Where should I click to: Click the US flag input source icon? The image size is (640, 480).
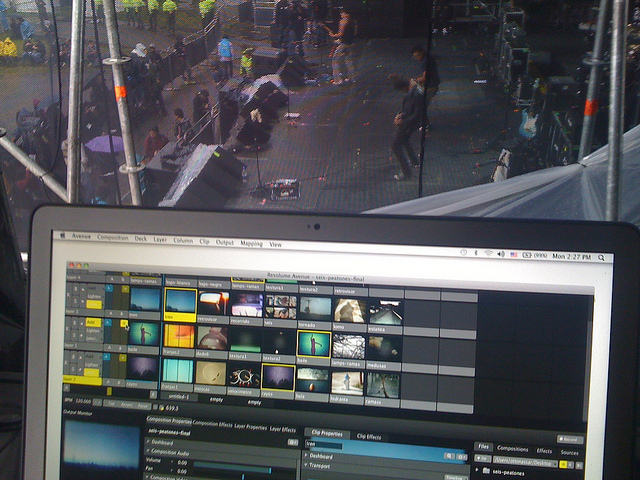coord(513,254)
